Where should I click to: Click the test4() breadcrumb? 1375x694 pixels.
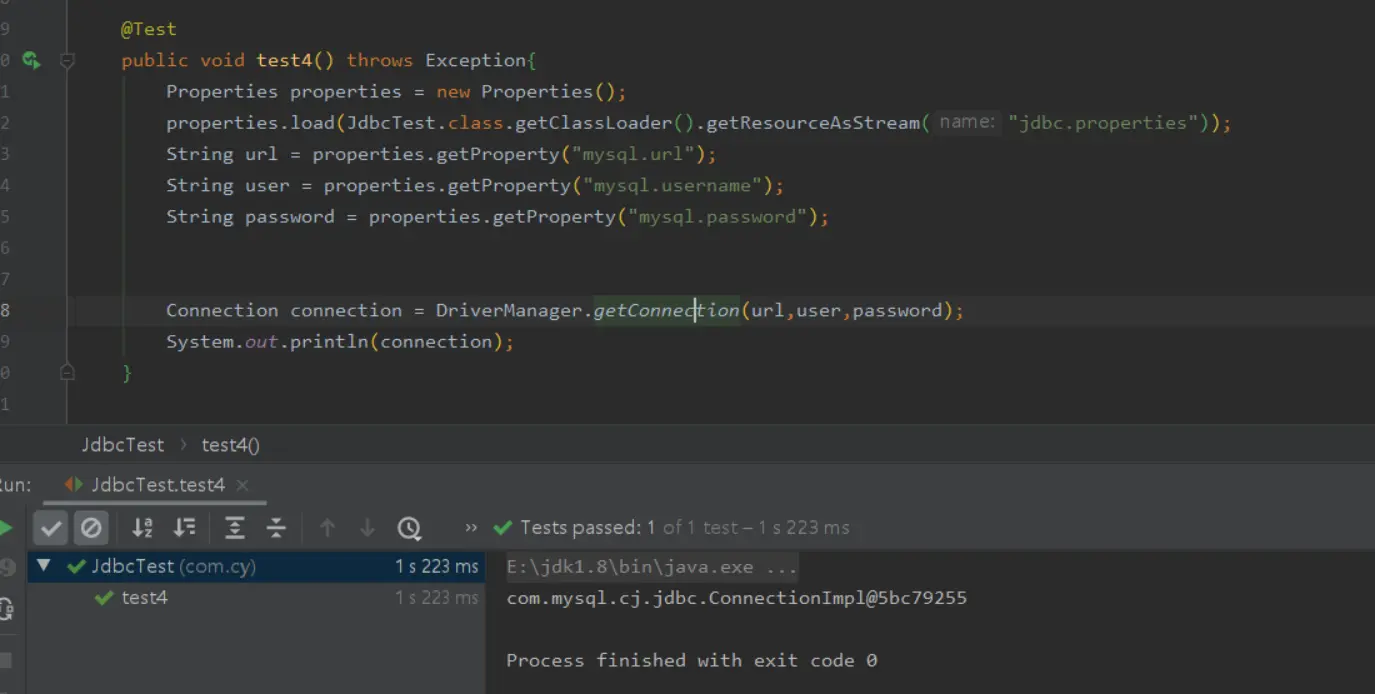pos(230,445)
